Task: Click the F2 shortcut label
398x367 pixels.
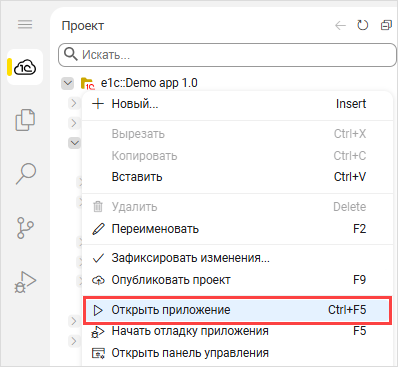Action: click(359, 229)
